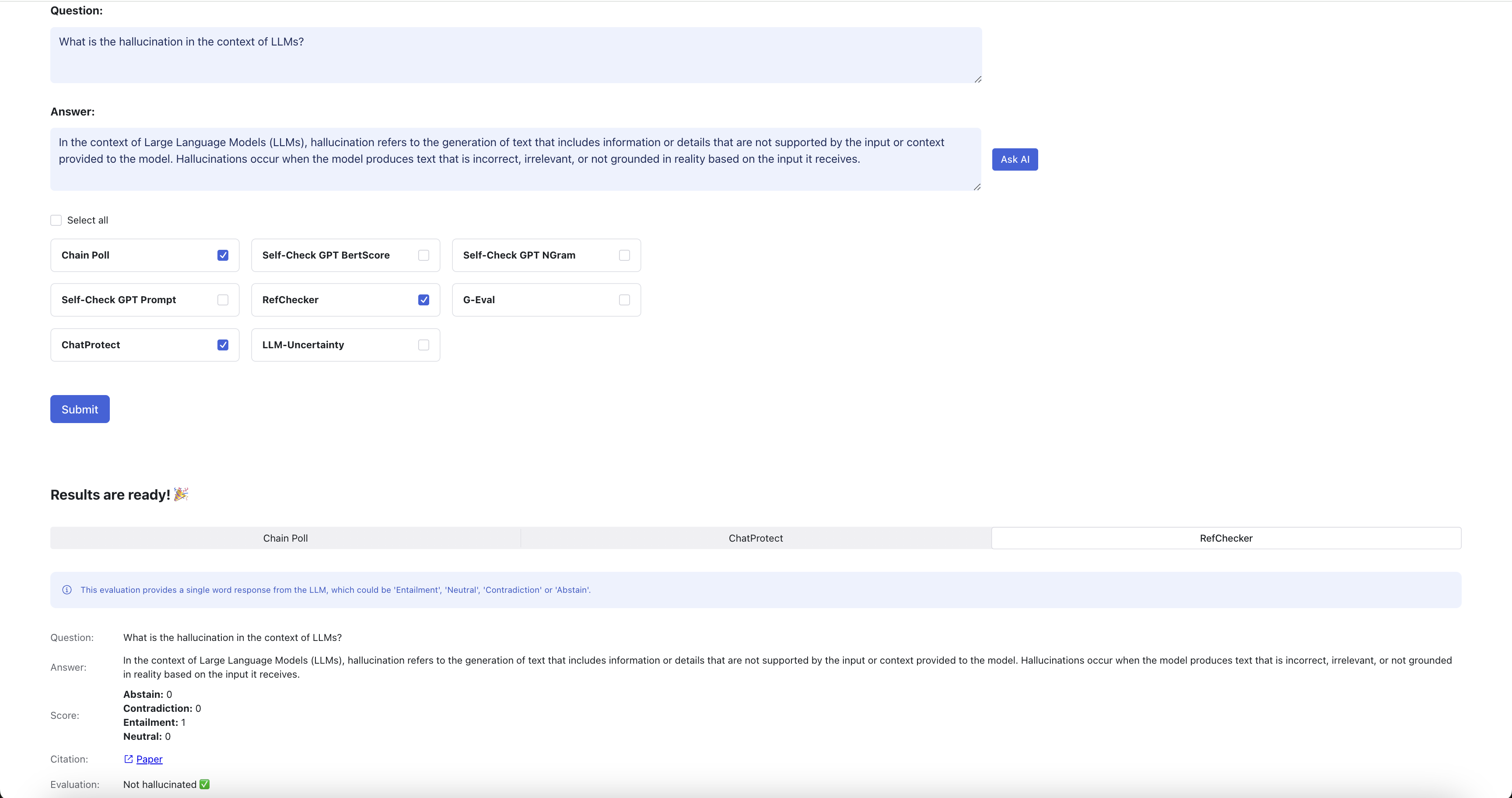Screen dimensions: 1512x798
Task: Uncheck the RefChecker checkbox
Action: point(424,300)
